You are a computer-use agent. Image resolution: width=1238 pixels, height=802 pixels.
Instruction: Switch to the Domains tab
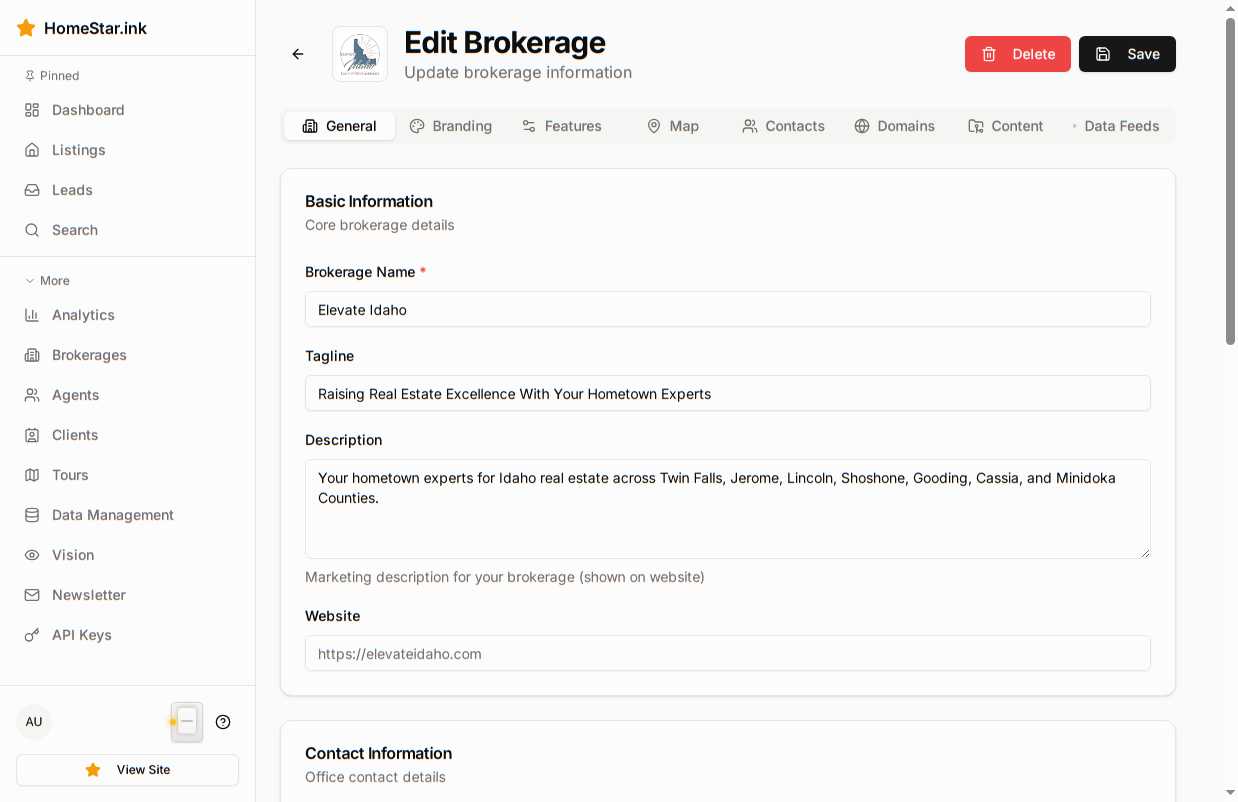point(895,126)
